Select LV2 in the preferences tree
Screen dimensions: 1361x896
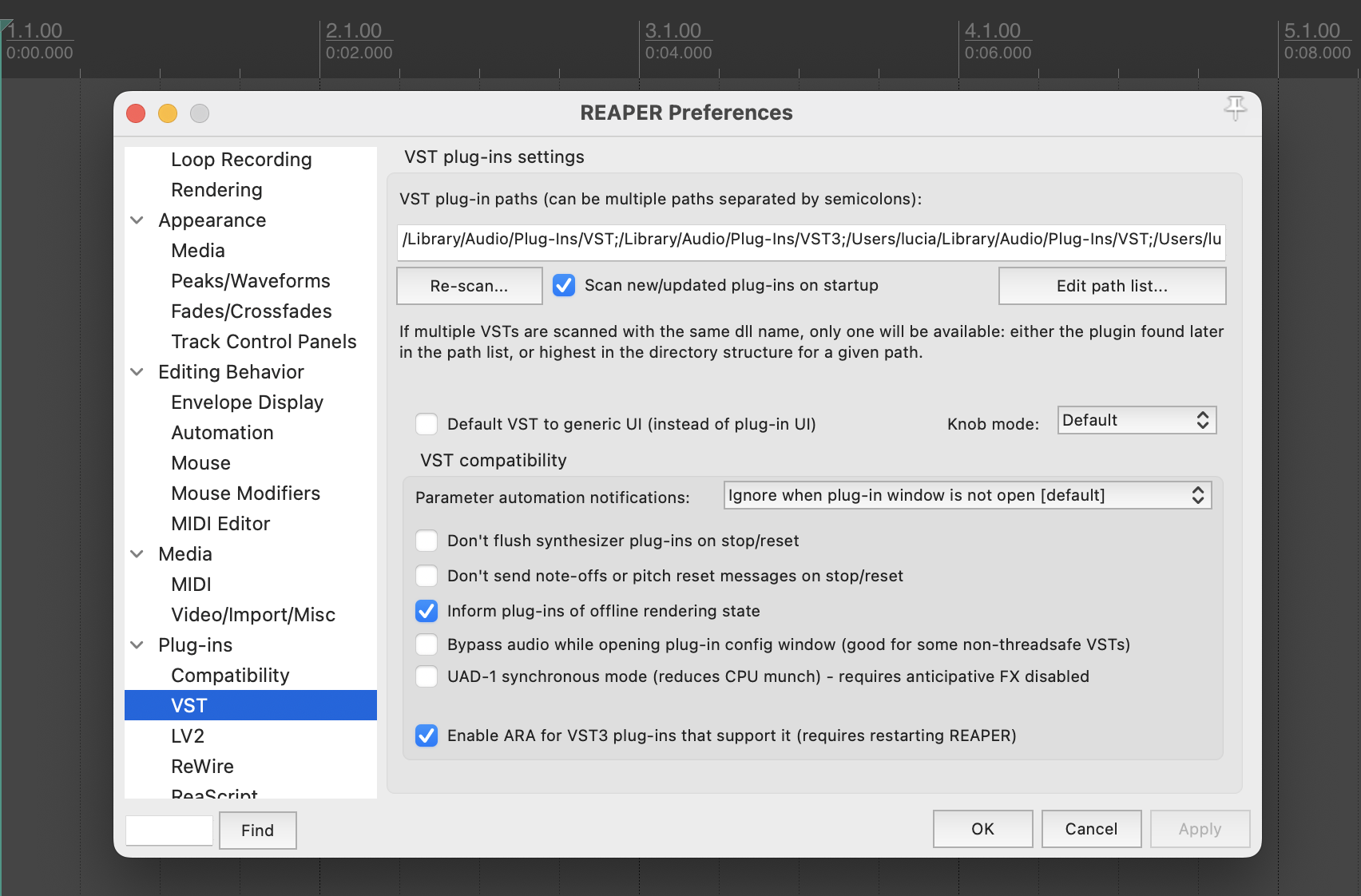click(188, 736)
